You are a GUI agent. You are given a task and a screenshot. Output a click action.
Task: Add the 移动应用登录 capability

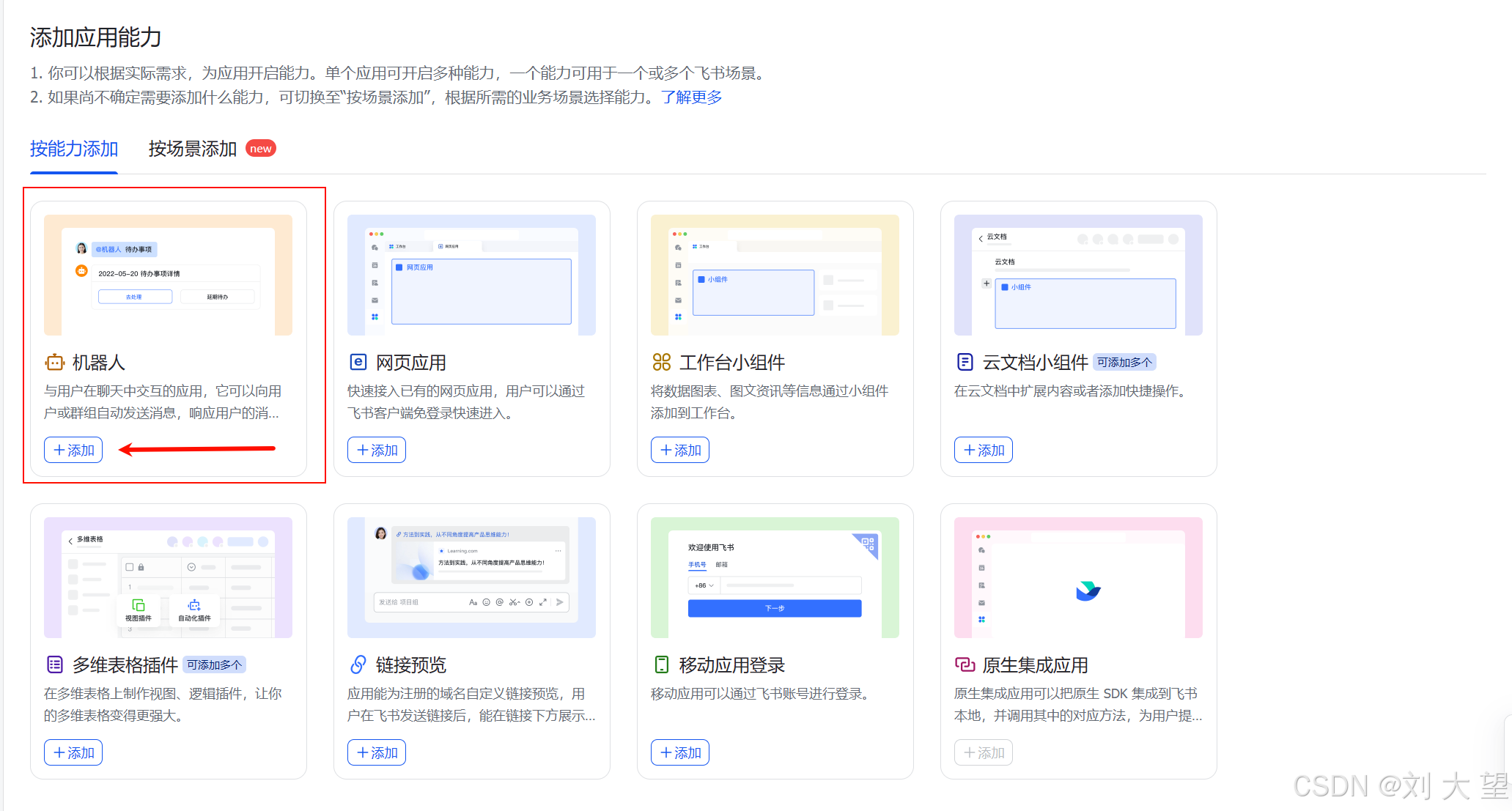680,752
